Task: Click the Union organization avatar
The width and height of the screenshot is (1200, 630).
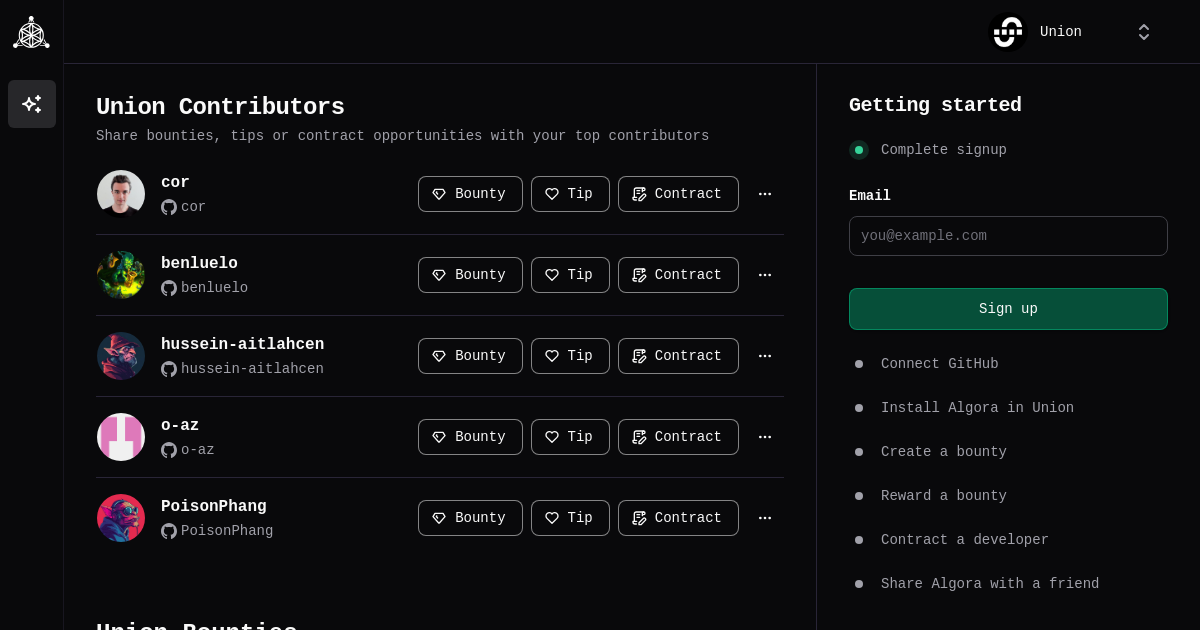Action: point(1008,32)
